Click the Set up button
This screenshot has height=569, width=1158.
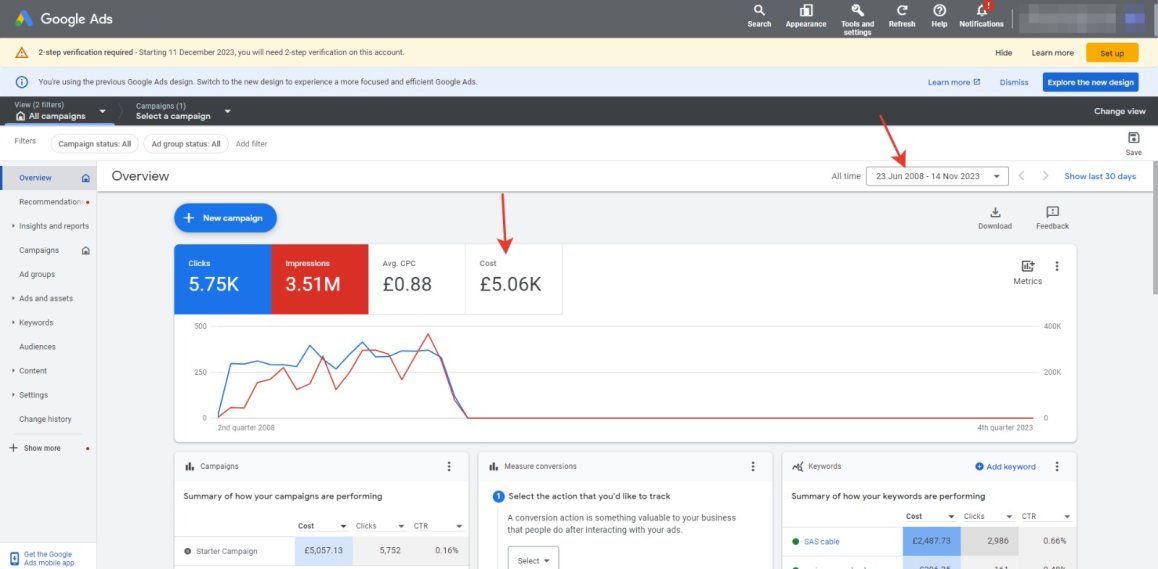click(1111, 53)
